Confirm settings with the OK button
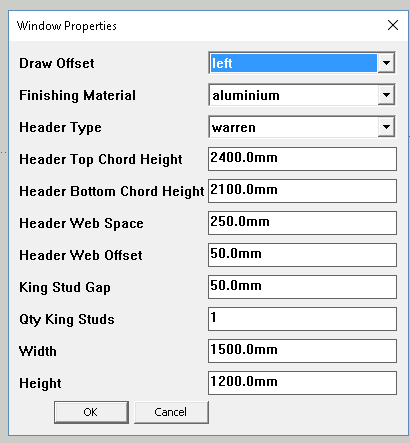Image resolution: width=410 pixels, height=443 pixels. coord(91,412)
